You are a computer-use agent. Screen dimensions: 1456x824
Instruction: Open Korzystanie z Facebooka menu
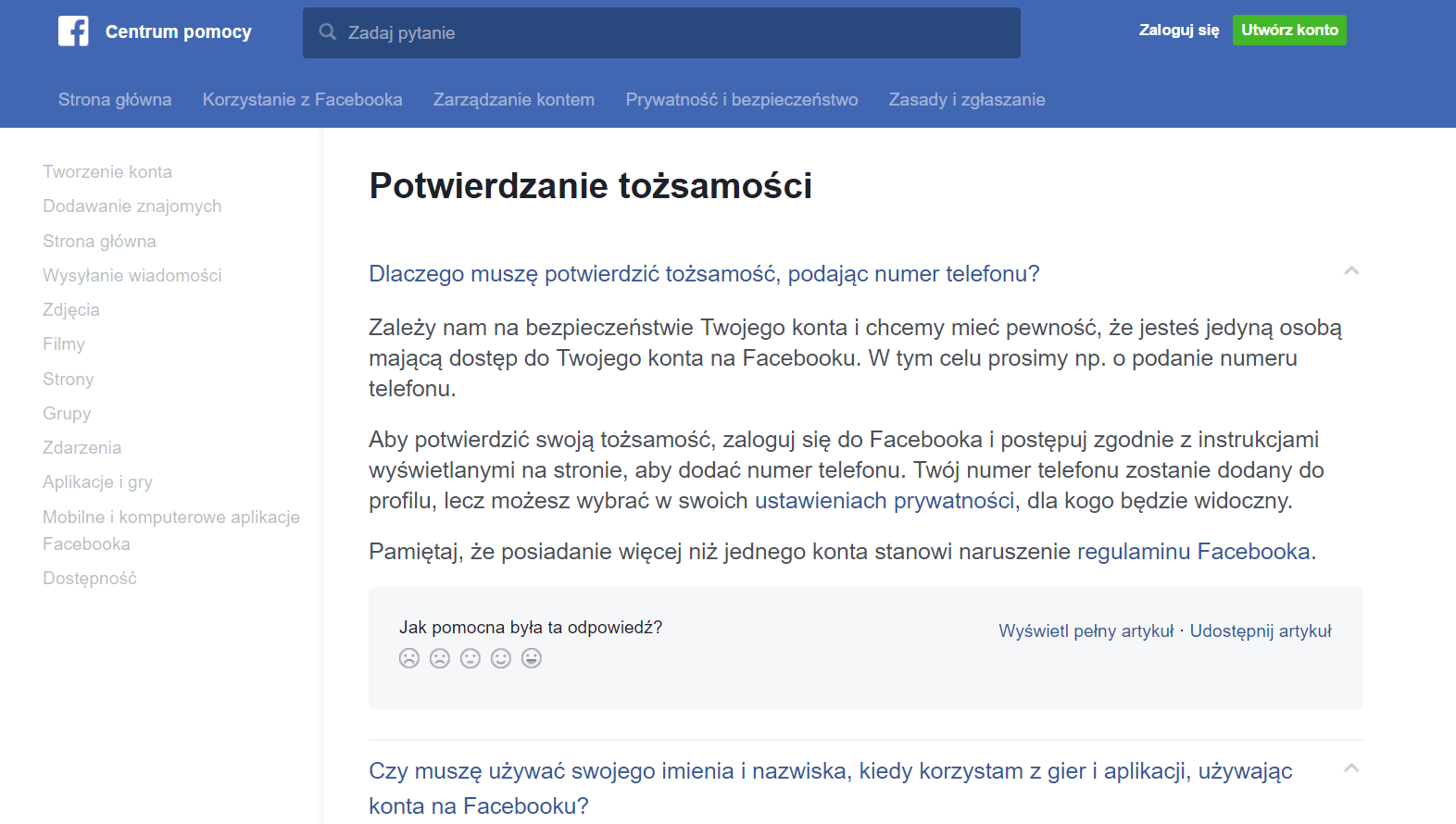[x=303, y=100]
